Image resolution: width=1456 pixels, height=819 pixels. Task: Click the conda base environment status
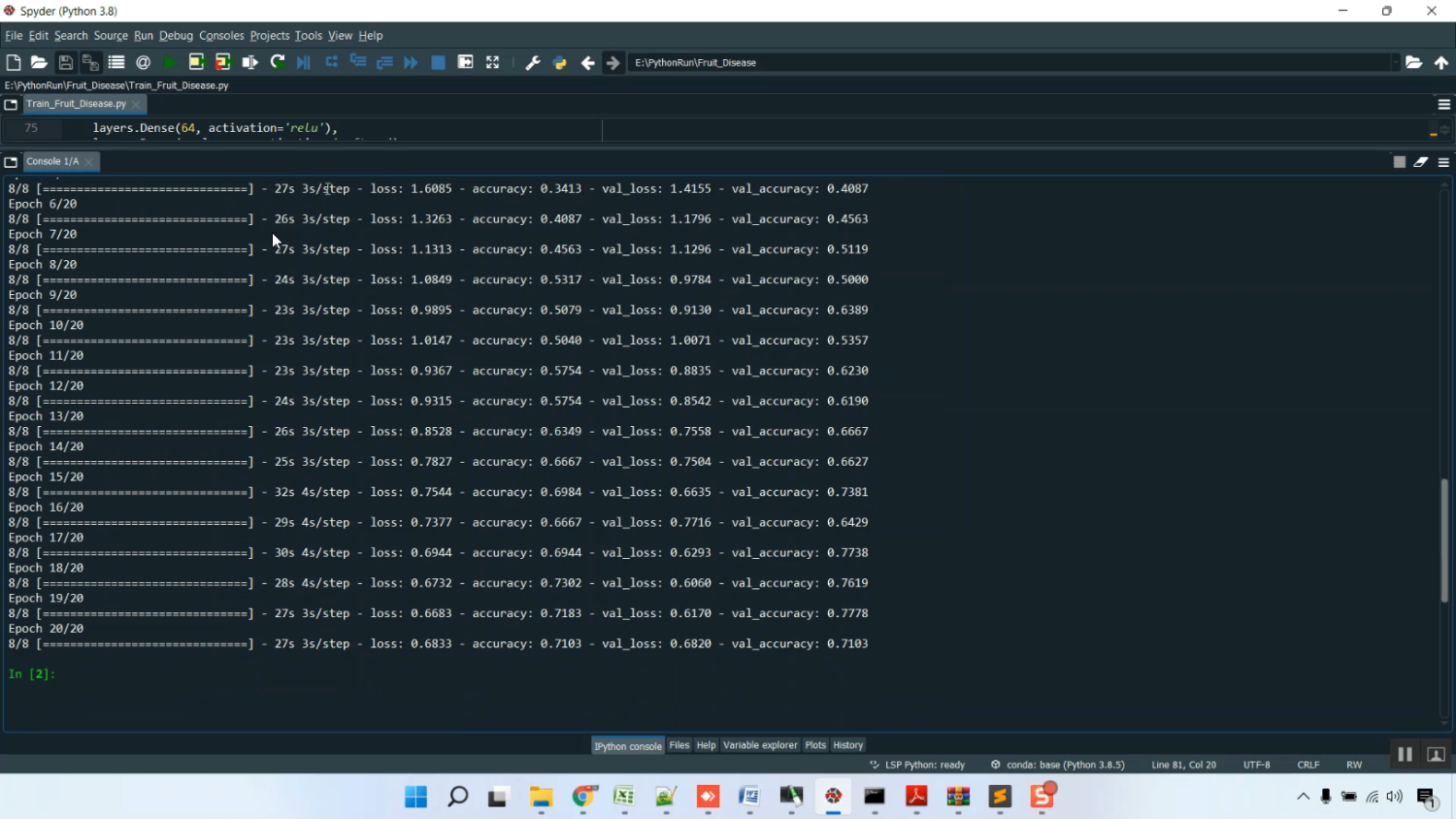click(x=1058, y=765)
